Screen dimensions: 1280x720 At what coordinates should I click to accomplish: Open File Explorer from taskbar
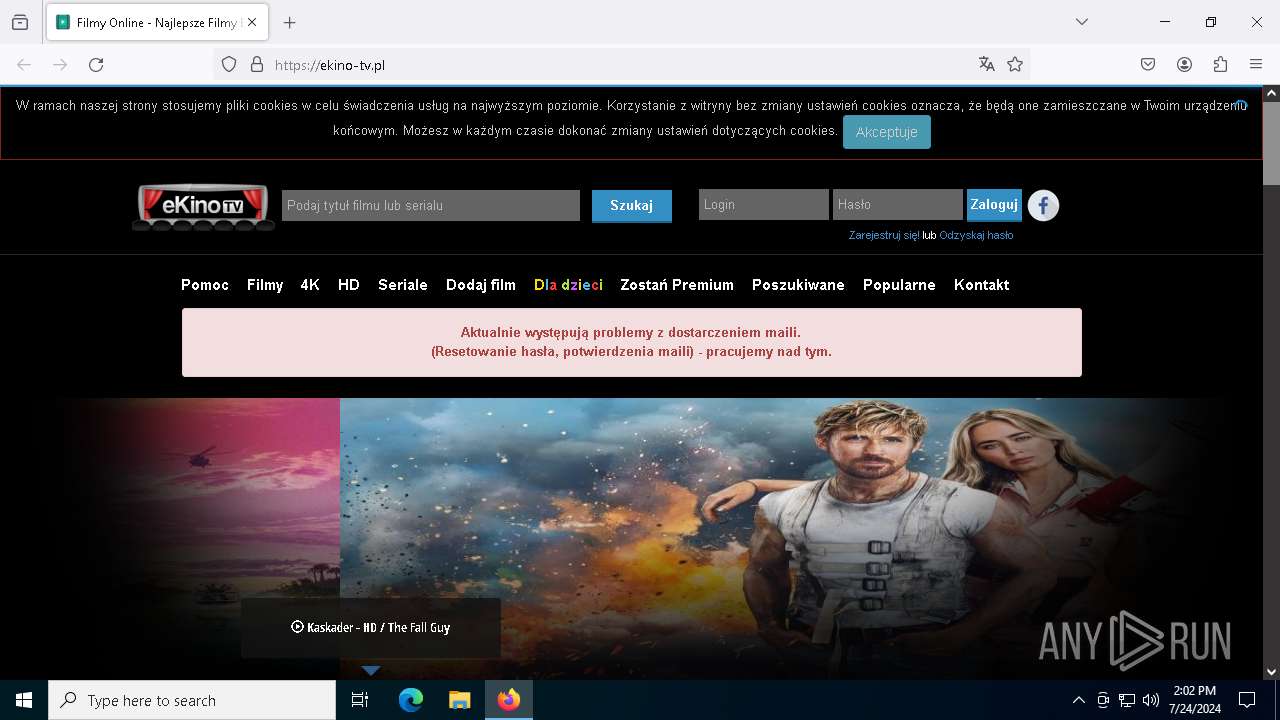tap(459, 700)
